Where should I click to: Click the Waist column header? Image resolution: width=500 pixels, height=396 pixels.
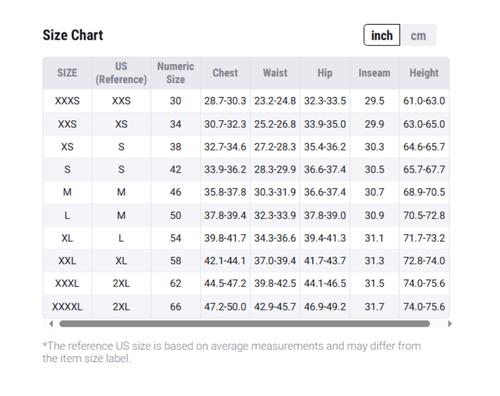click(275, 73)
